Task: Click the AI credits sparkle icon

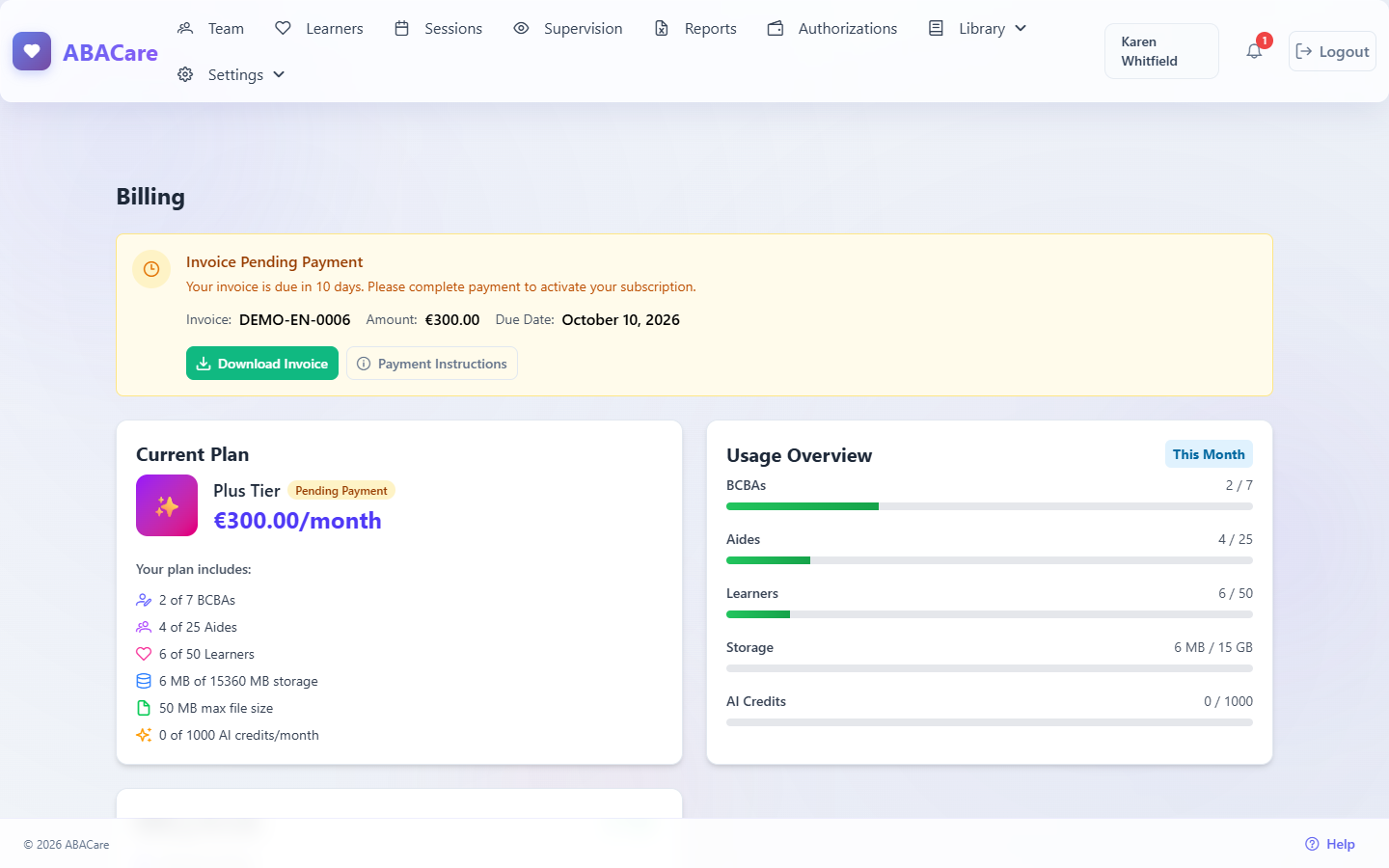Action: [x=144, y=735]
